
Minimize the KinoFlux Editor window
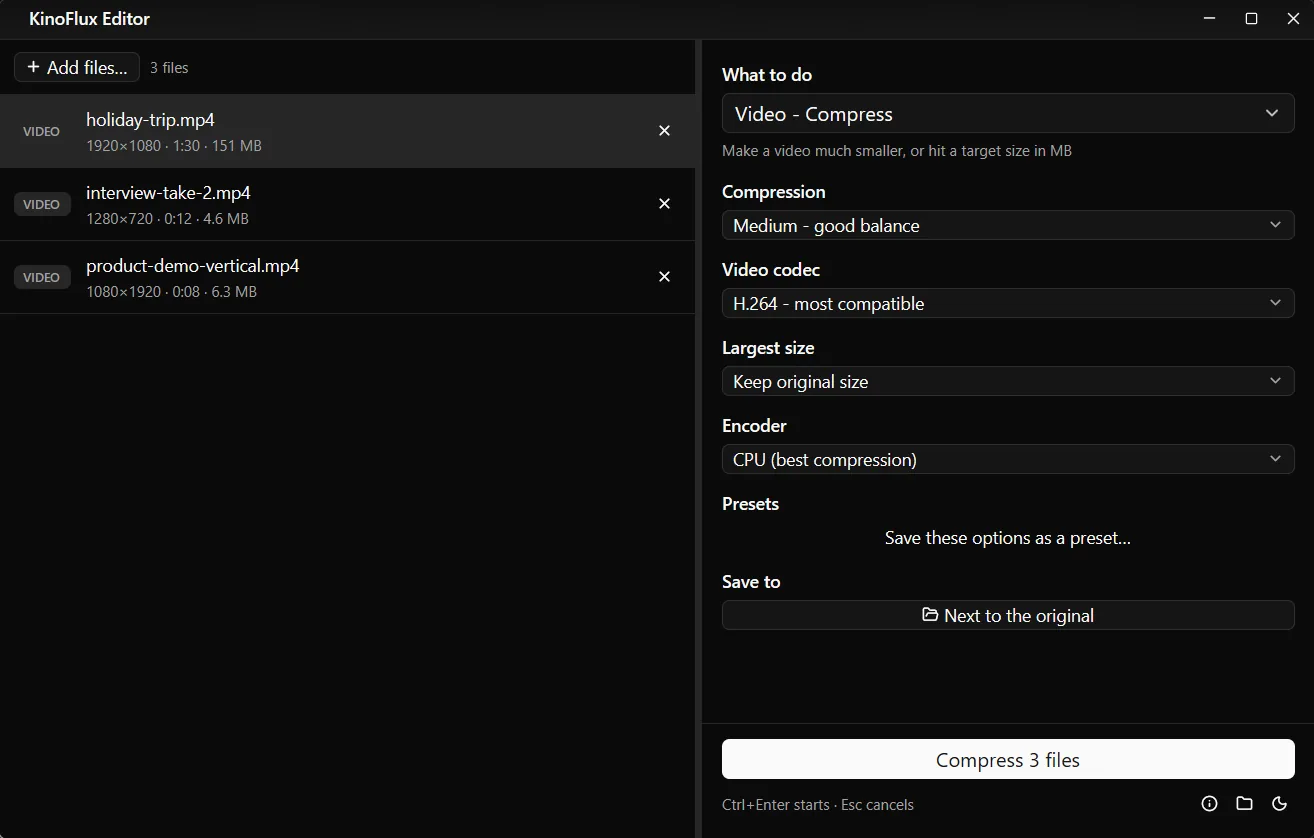pyautogui.click(x=1210, y=19)
